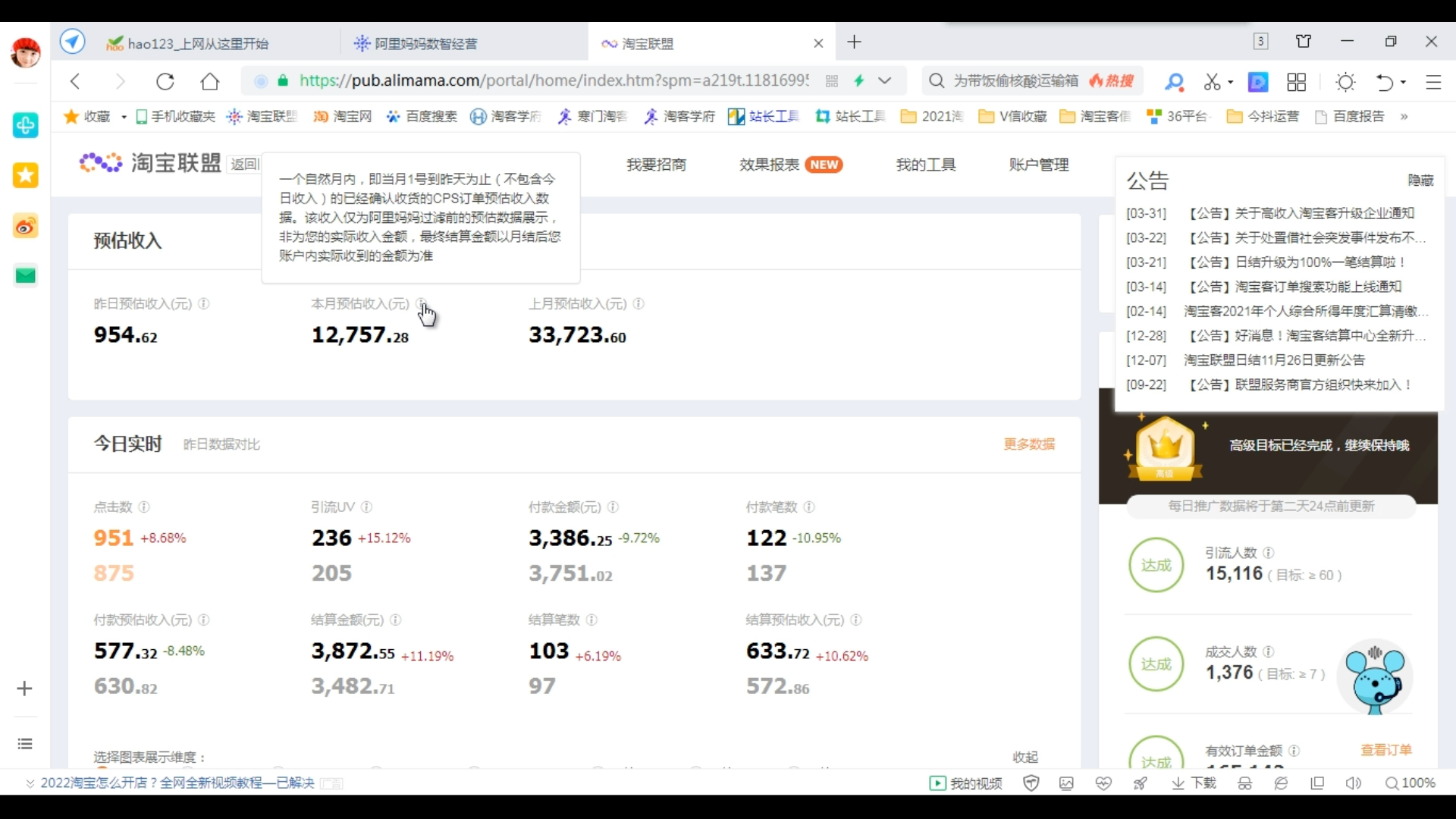Open the password manager key icon

pyautogui.click(x=1174, y=81)
